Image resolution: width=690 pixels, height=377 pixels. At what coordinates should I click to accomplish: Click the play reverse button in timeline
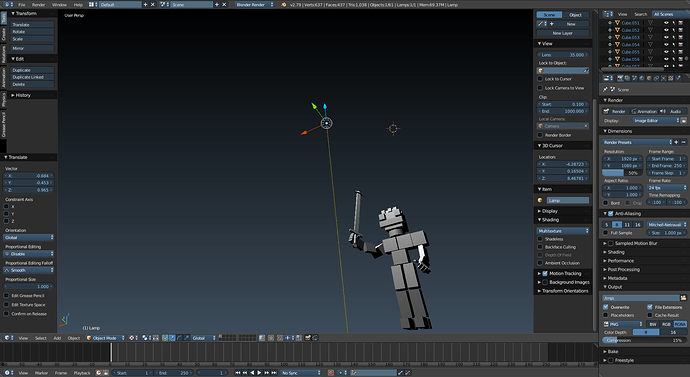tap(252, 373)
